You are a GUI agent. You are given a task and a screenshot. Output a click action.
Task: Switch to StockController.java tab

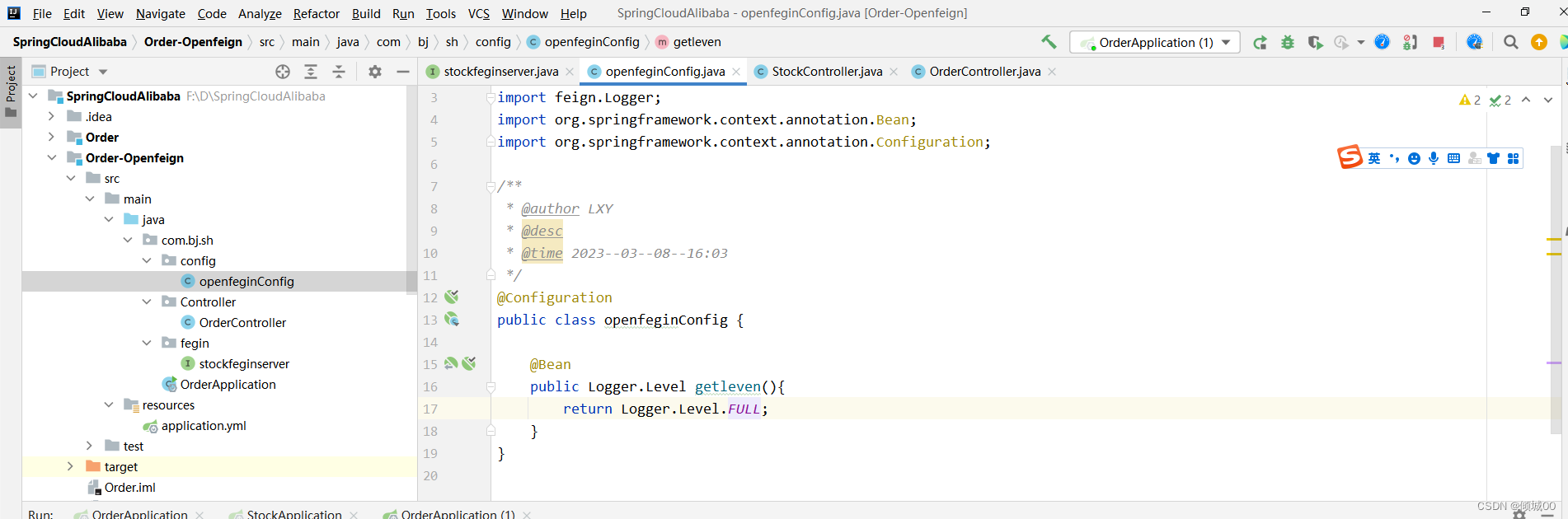(x=827, y=72)
